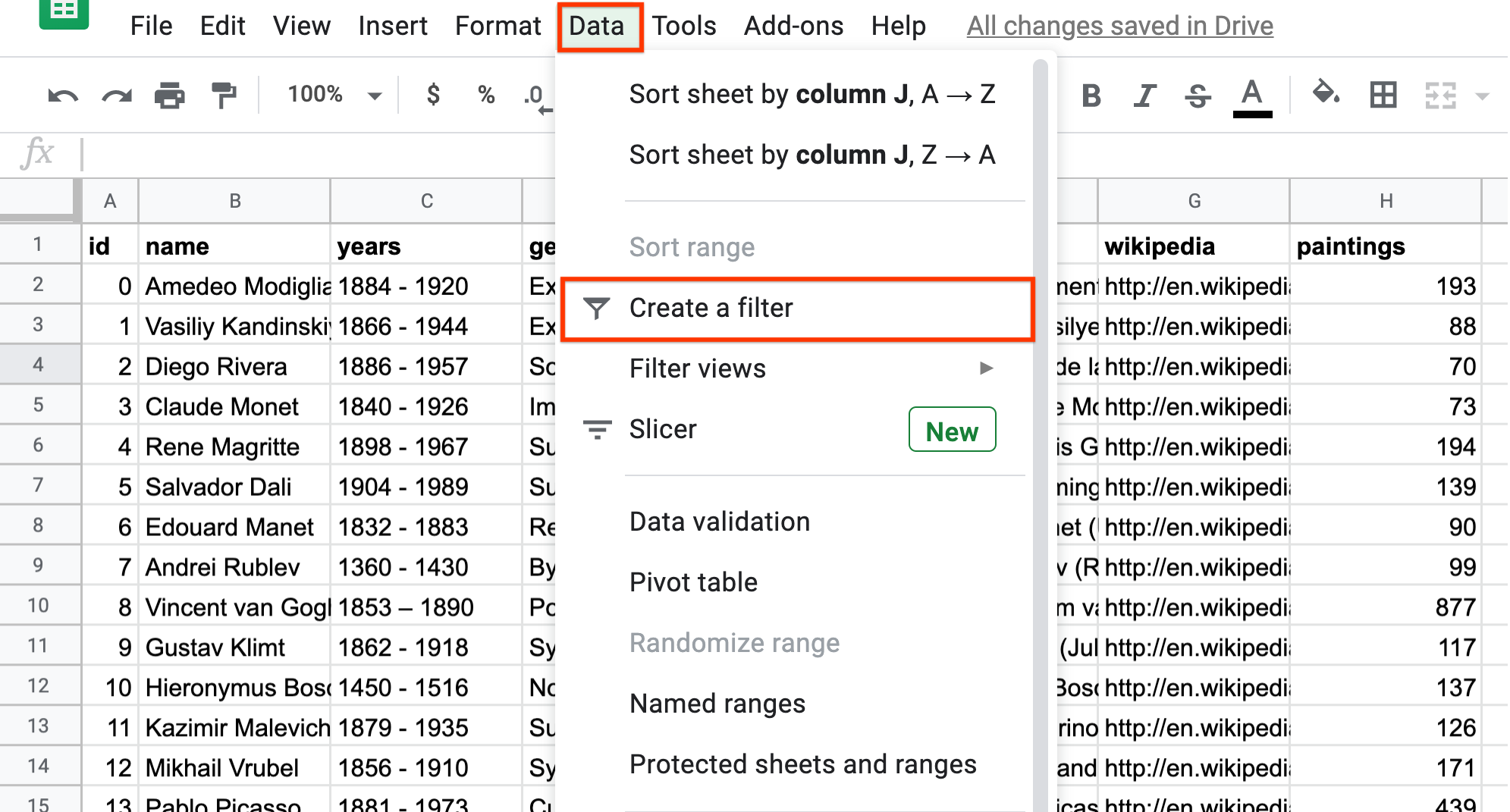Open the Edit menu

pos(222,26)
